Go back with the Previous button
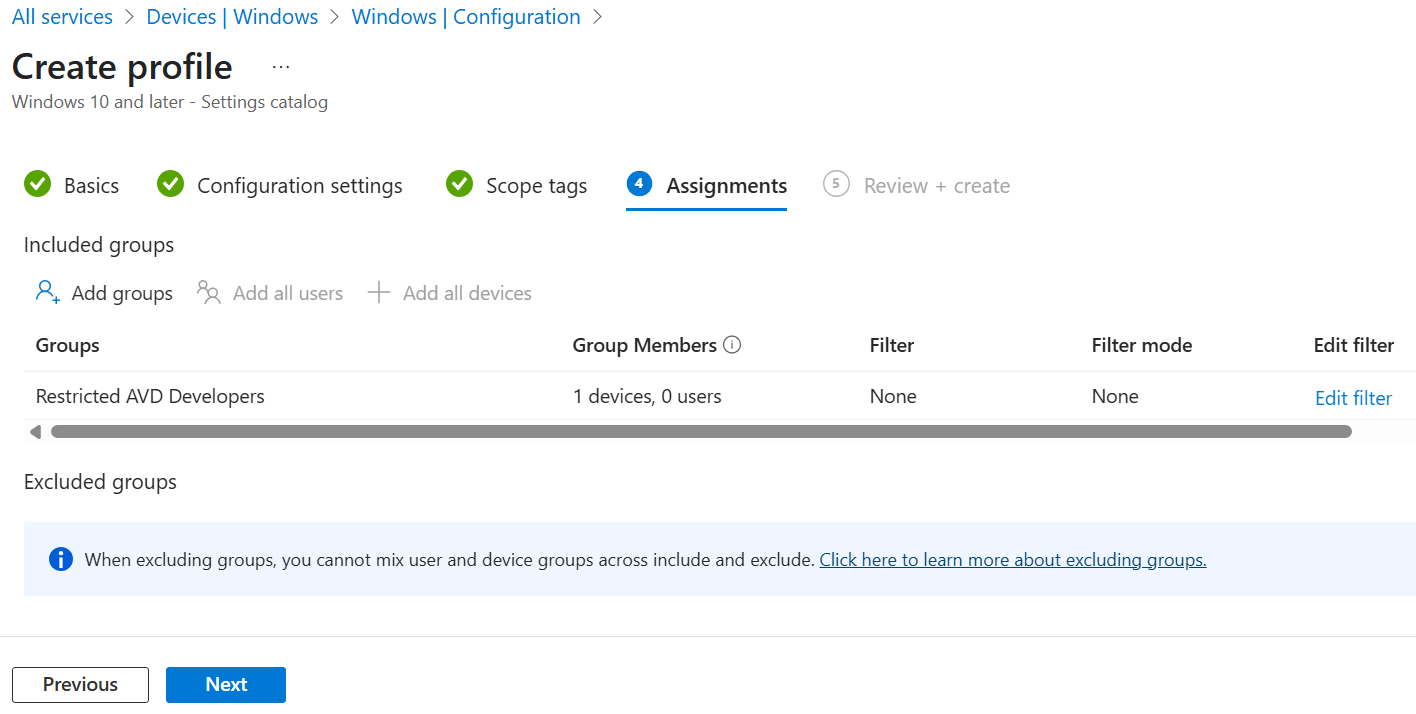 coord(80,685)
